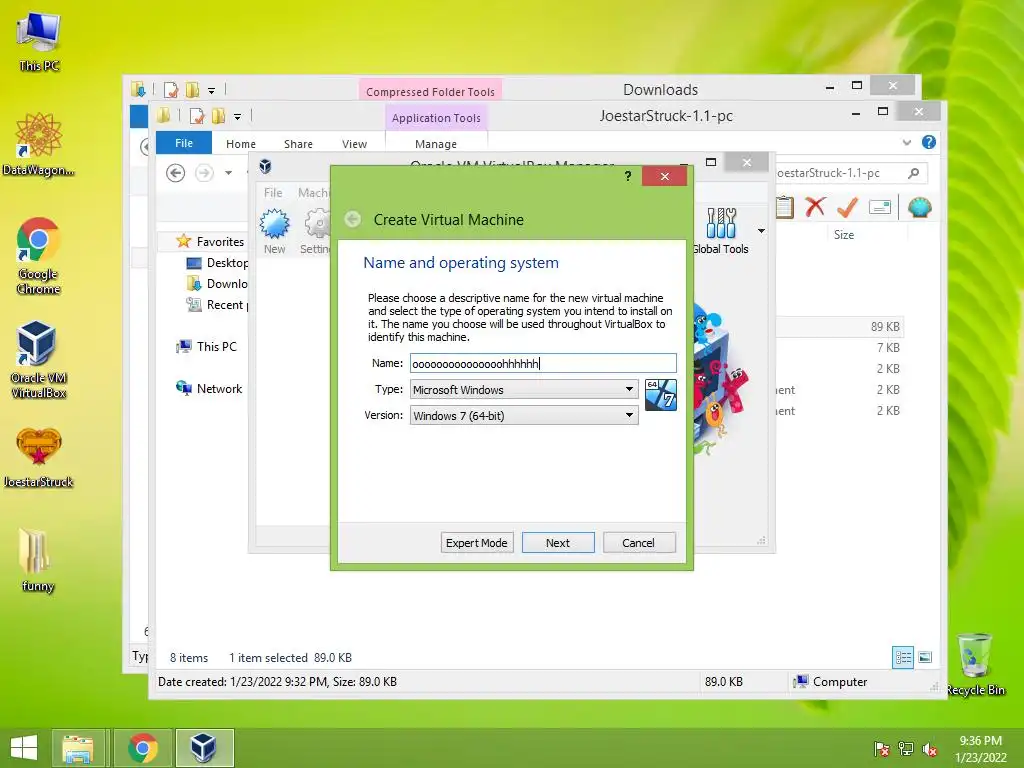Click the New VM icon in VirtualBox Manager
The height and width of the screenshot is (768, 1024).
[x=274, y=231]
